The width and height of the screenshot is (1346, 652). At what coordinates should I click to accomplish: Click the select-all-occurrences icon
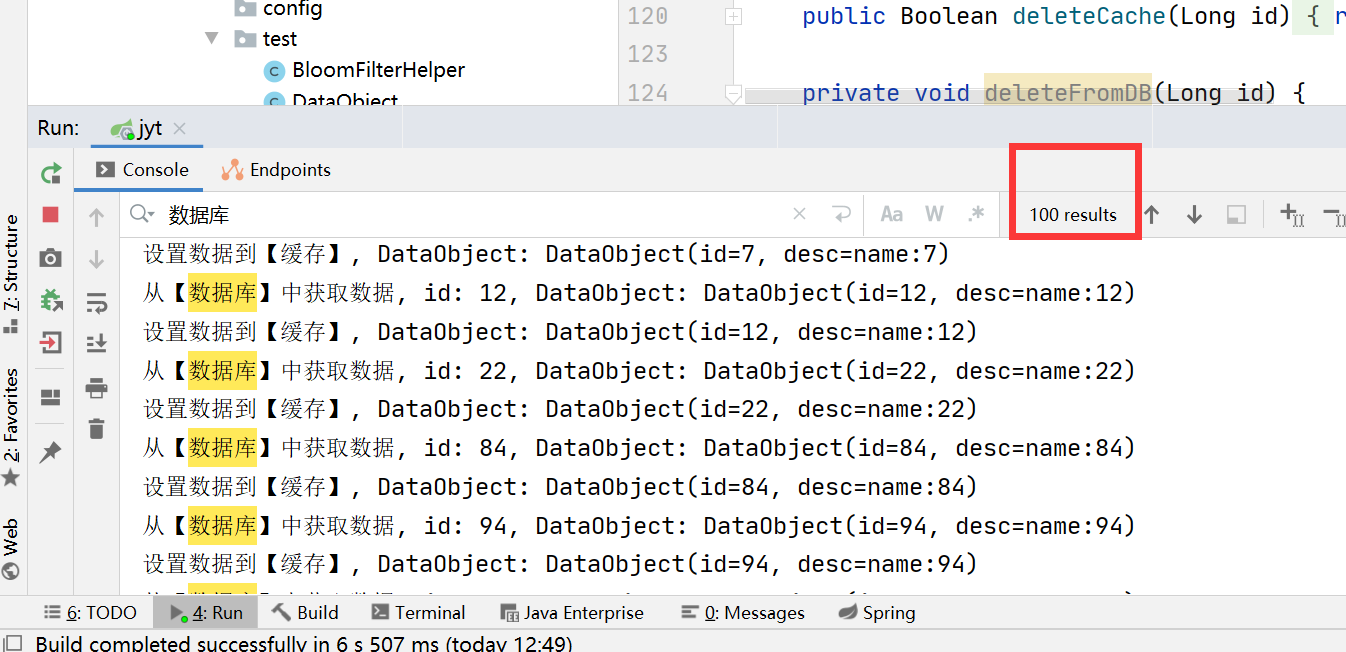point(1236,214)
